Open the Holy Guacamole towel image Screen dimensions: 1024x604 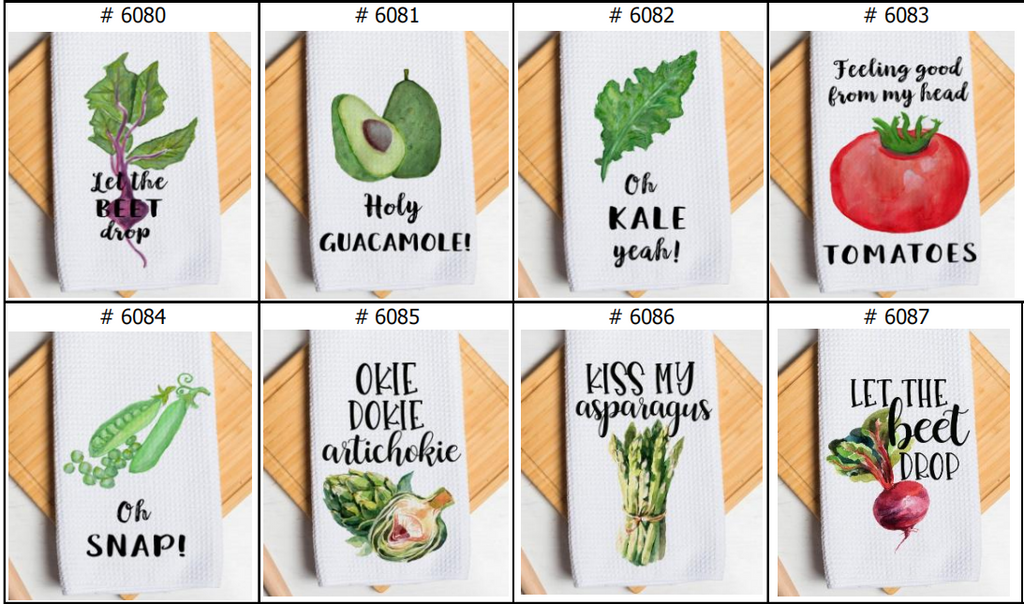386,165
